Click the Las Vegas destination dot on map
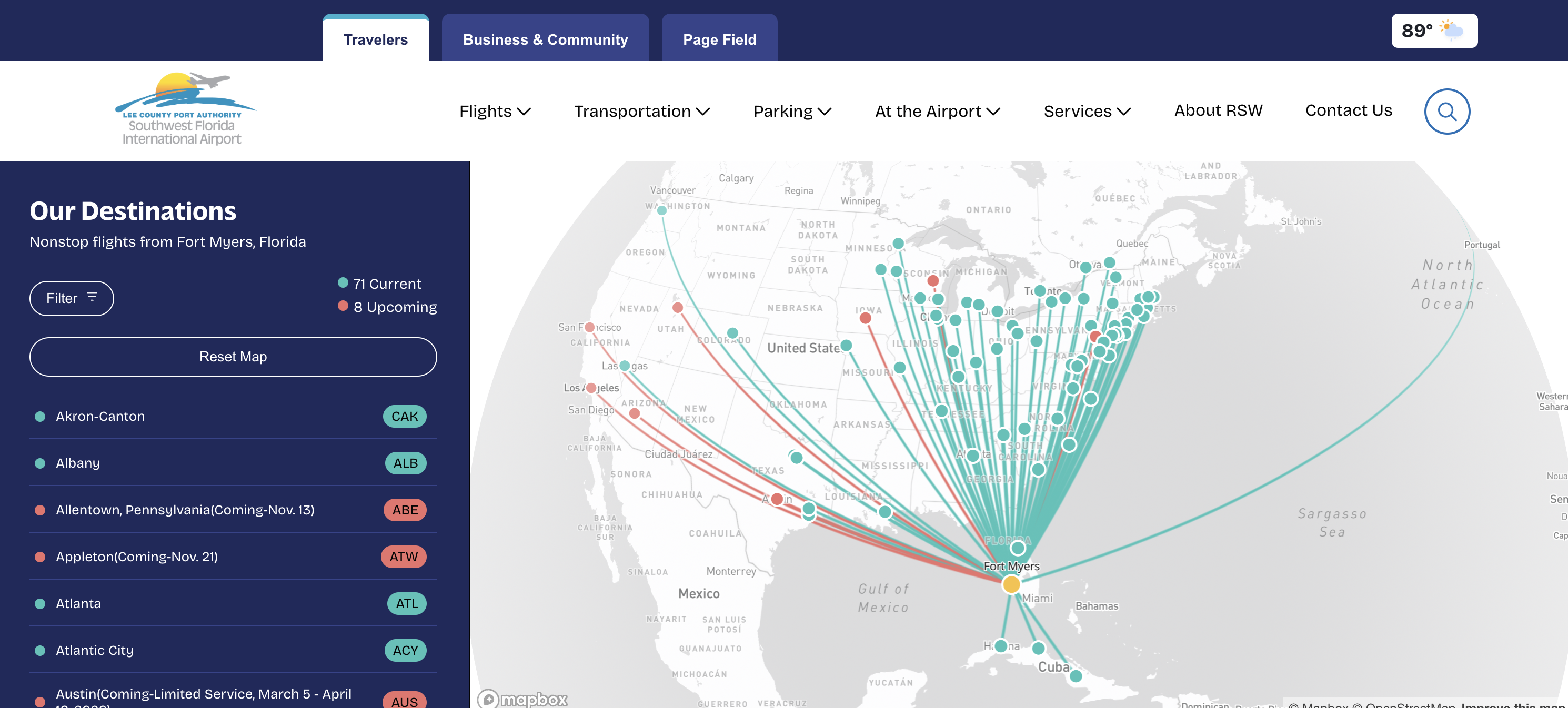Viewport: 1568px width, 708px height. tap(625, 366)
